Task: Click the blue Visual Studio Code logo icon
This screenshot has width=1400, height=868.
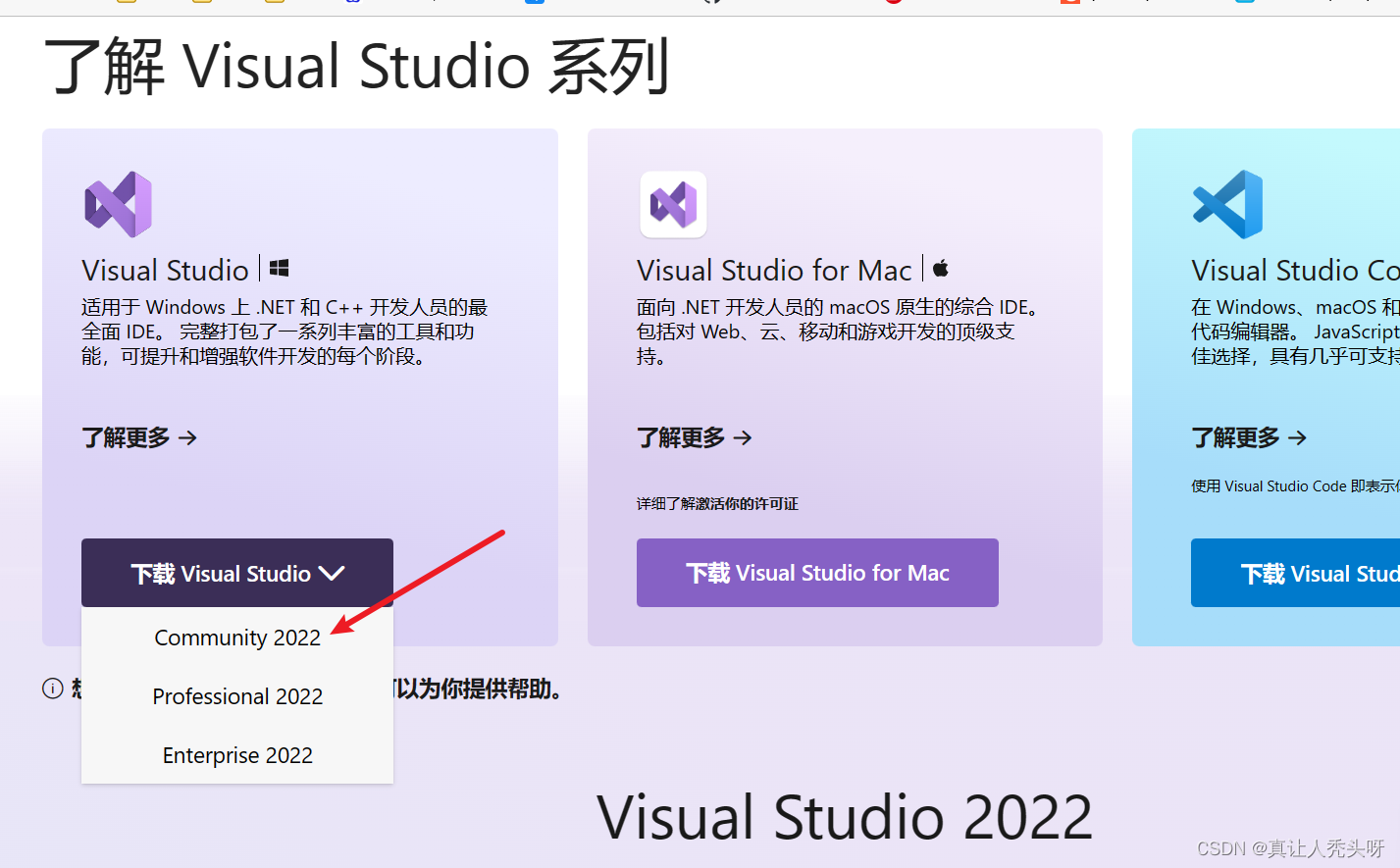Action: 1227,204
